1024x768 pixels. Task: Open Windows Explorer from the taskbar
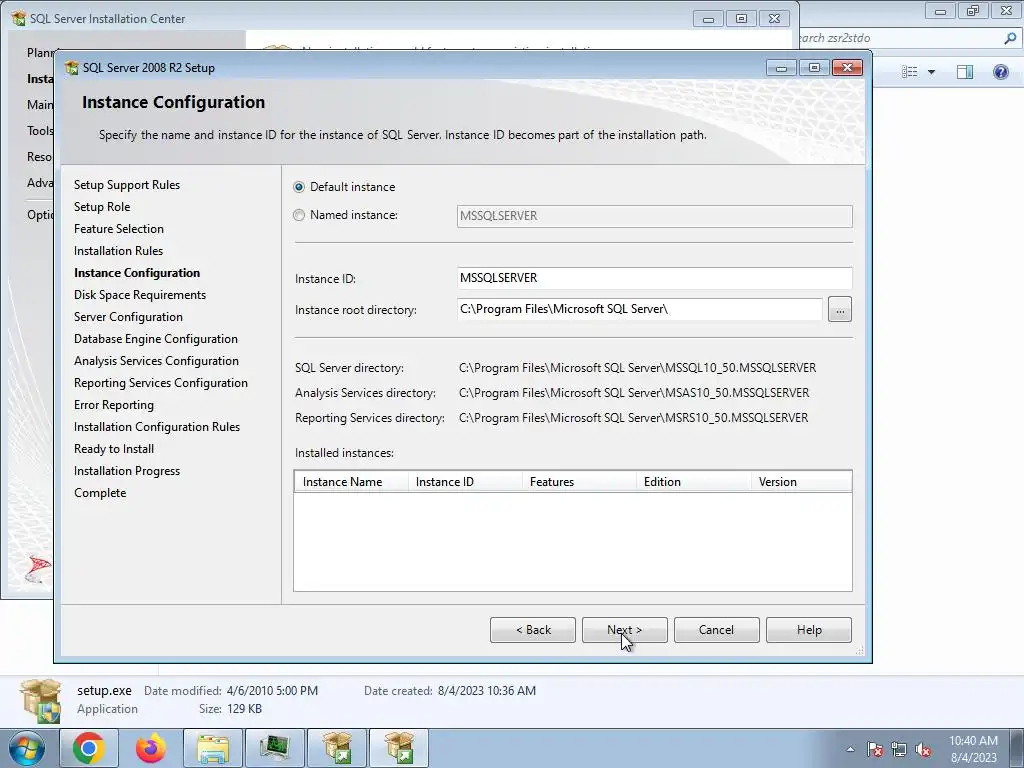[x=213, y=748]
